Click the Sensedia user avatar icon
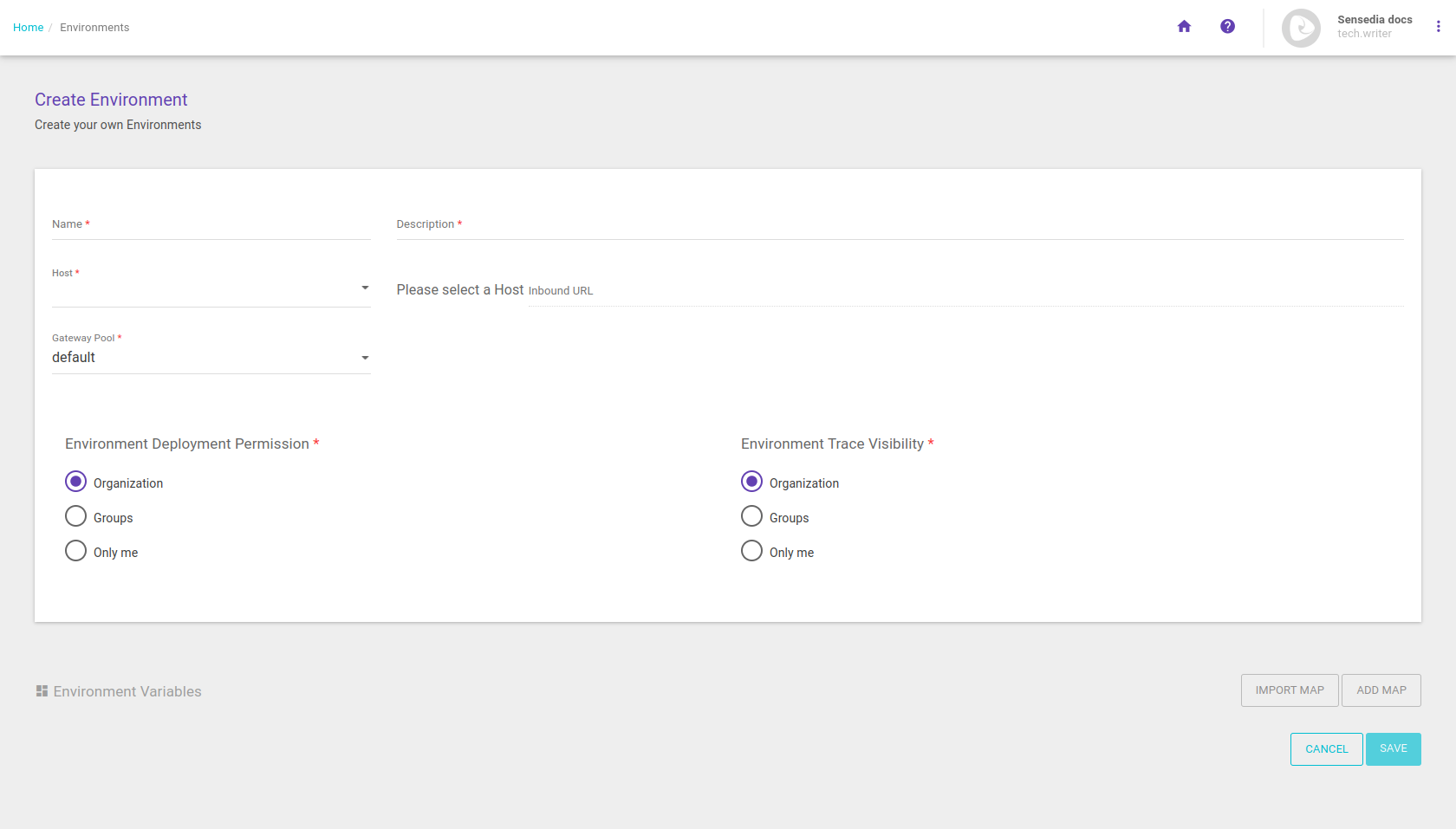Screen dimensions: 1456x829 tap(1301, 28)
